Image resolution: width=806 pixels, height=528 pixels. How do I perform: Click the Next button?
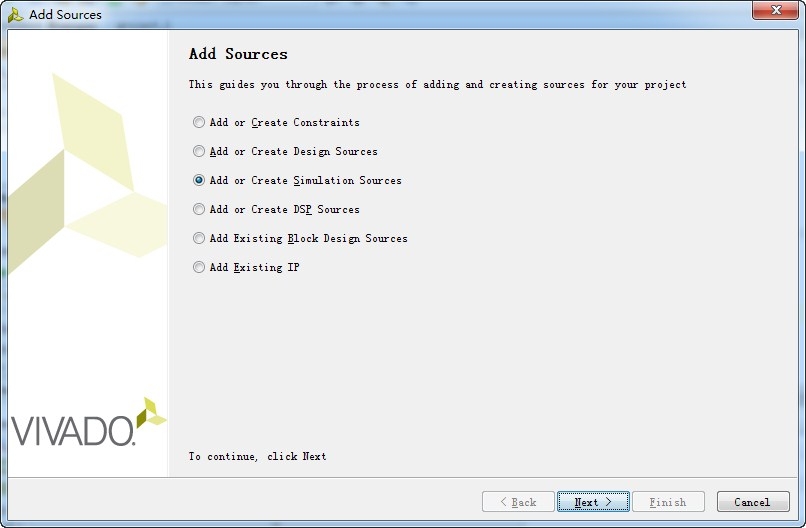point(593,502)
